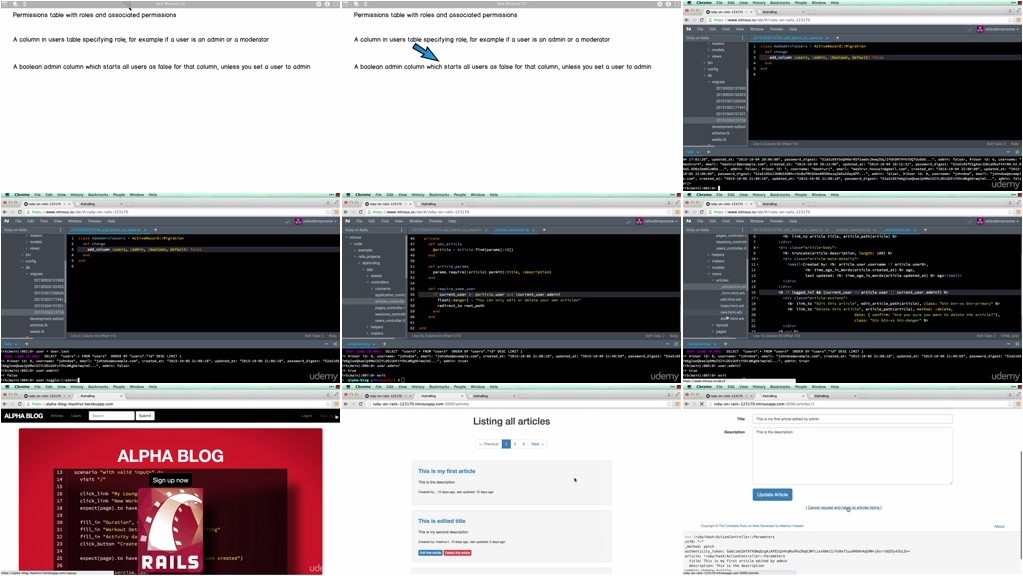The width and height of the screenshot is (1023, 576).
Task: Close terminal panel icon in articles controller editor frame
Action: tap(676, 344)
